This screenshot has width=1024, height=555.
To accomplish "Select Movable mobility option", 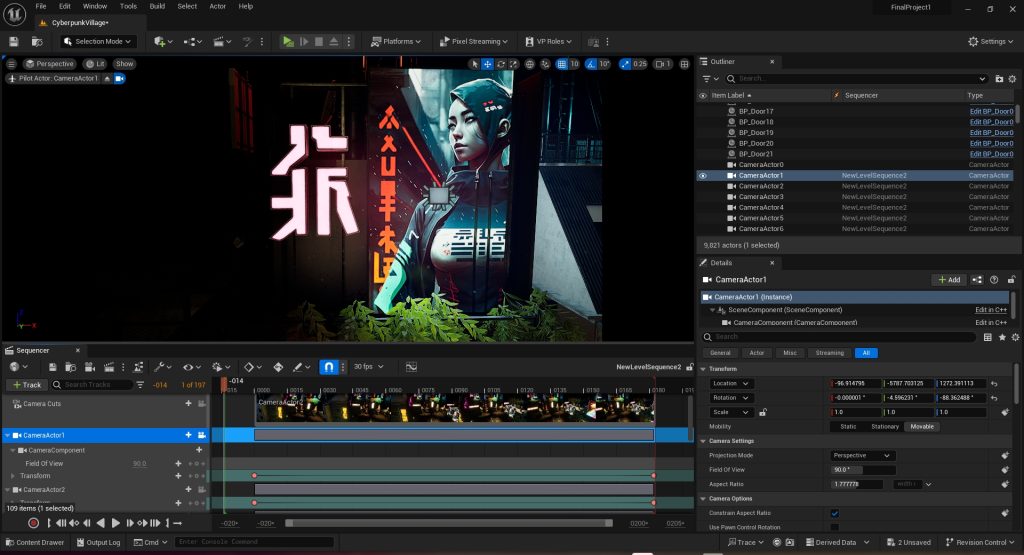I will coord(921,427).
